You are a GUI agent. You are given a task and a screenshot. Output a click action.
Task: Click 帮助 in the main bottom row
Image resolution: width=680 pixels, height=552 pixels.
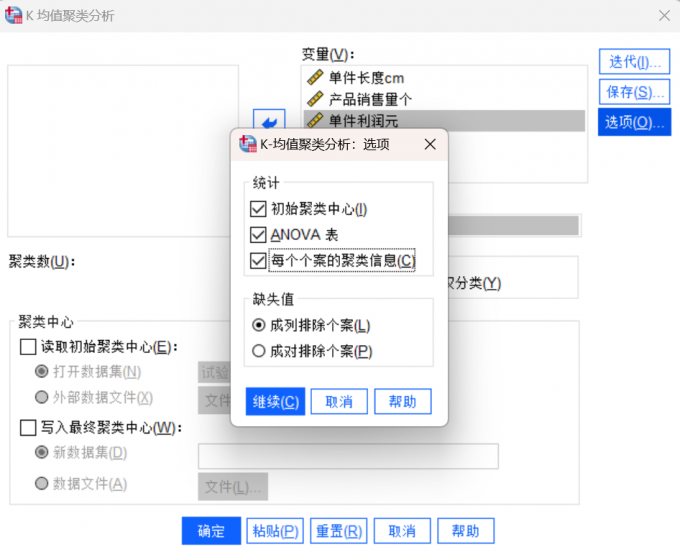point(466,531)
